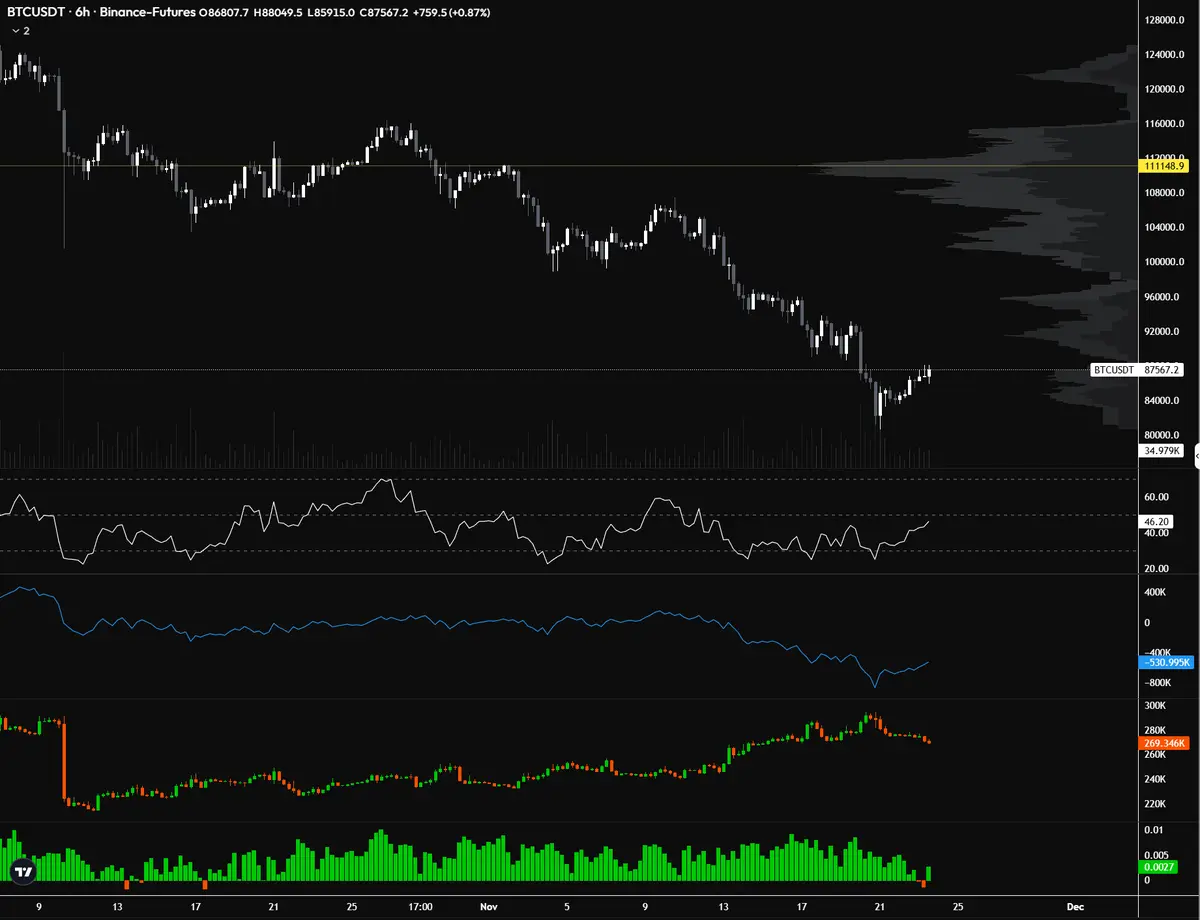Click the Dec date on time axis

pos(1075,907)
